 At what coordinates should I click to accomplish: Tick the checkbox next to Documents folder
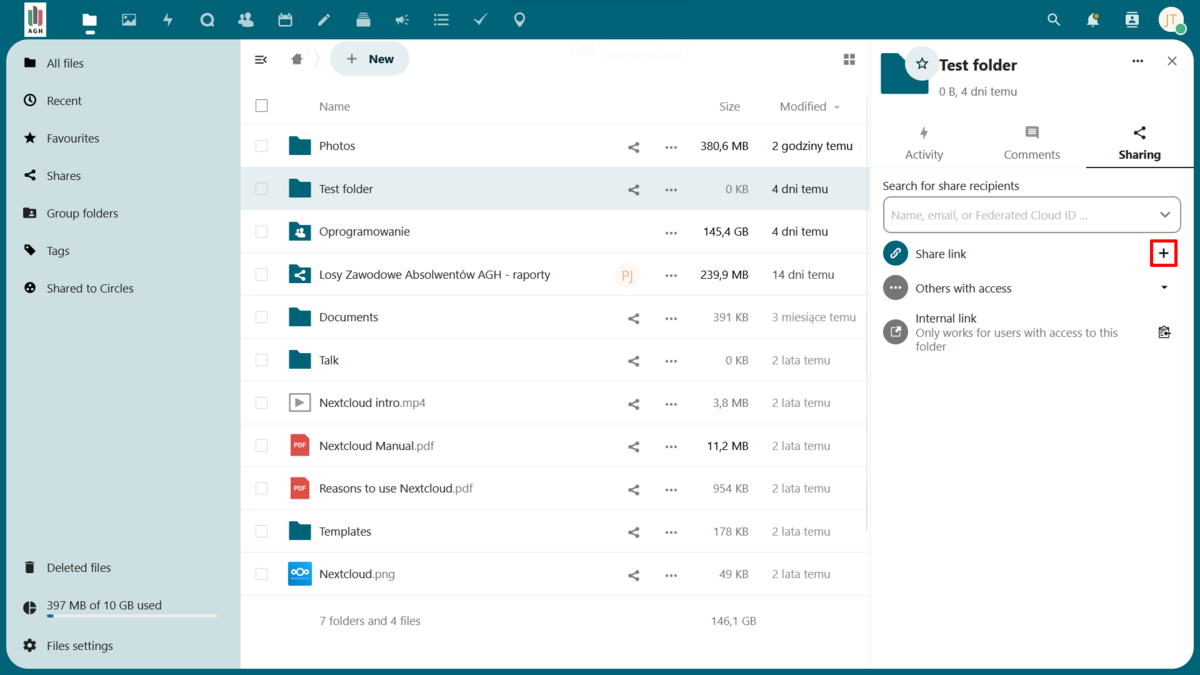(262, 317)
